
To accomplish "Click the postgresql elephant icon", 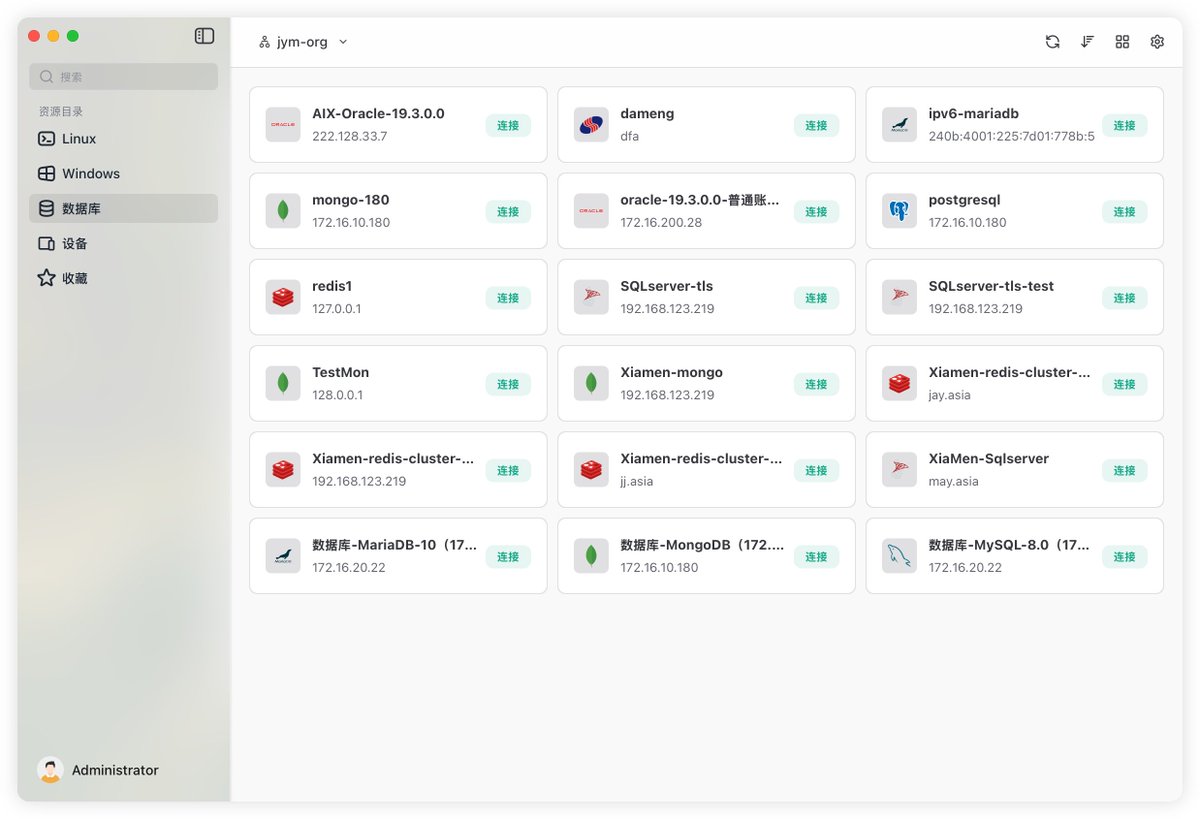I will tap(899, 211).
